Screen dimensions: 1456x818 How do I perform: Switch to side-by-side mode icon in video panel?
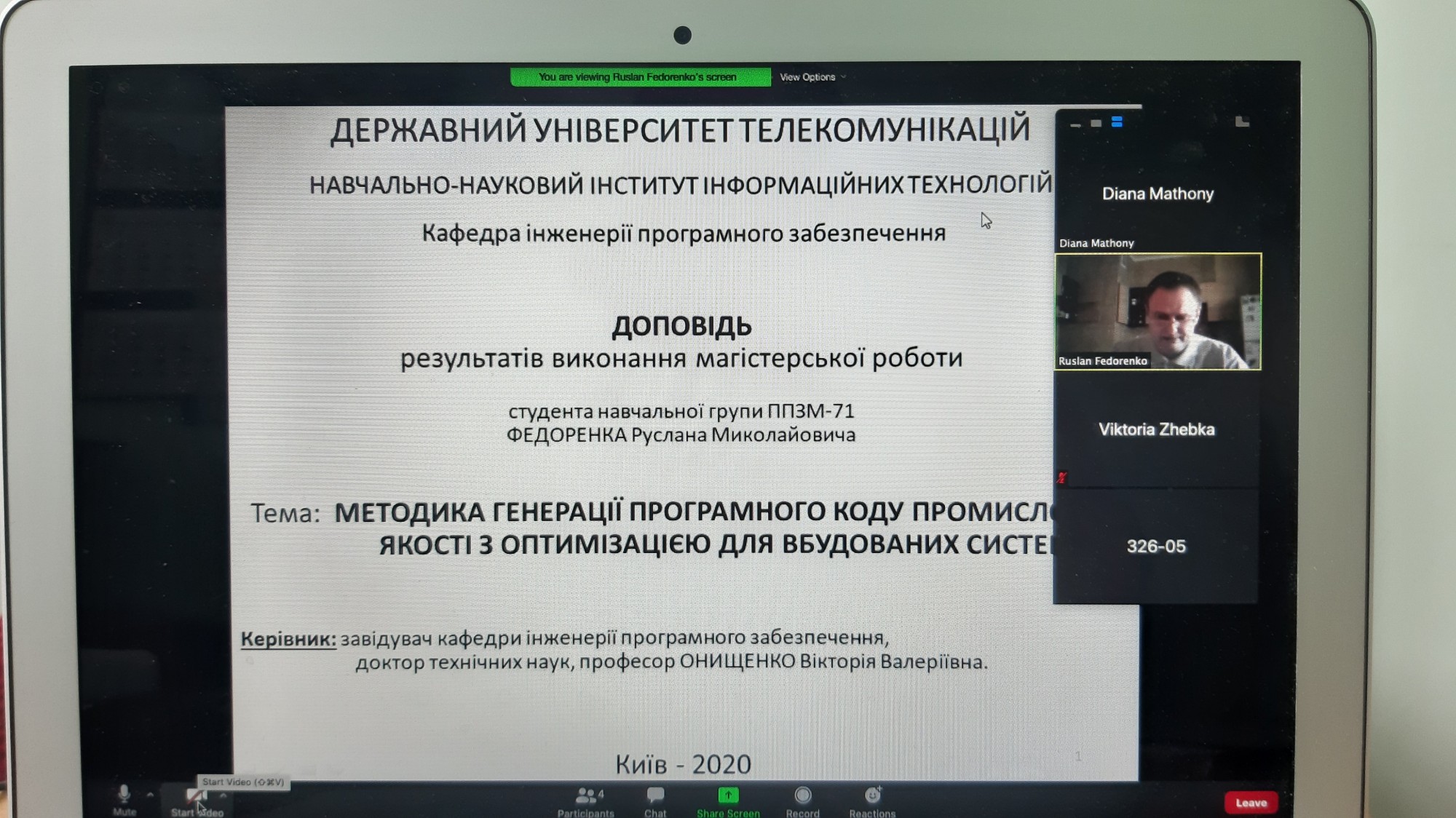click(1242, 122)
